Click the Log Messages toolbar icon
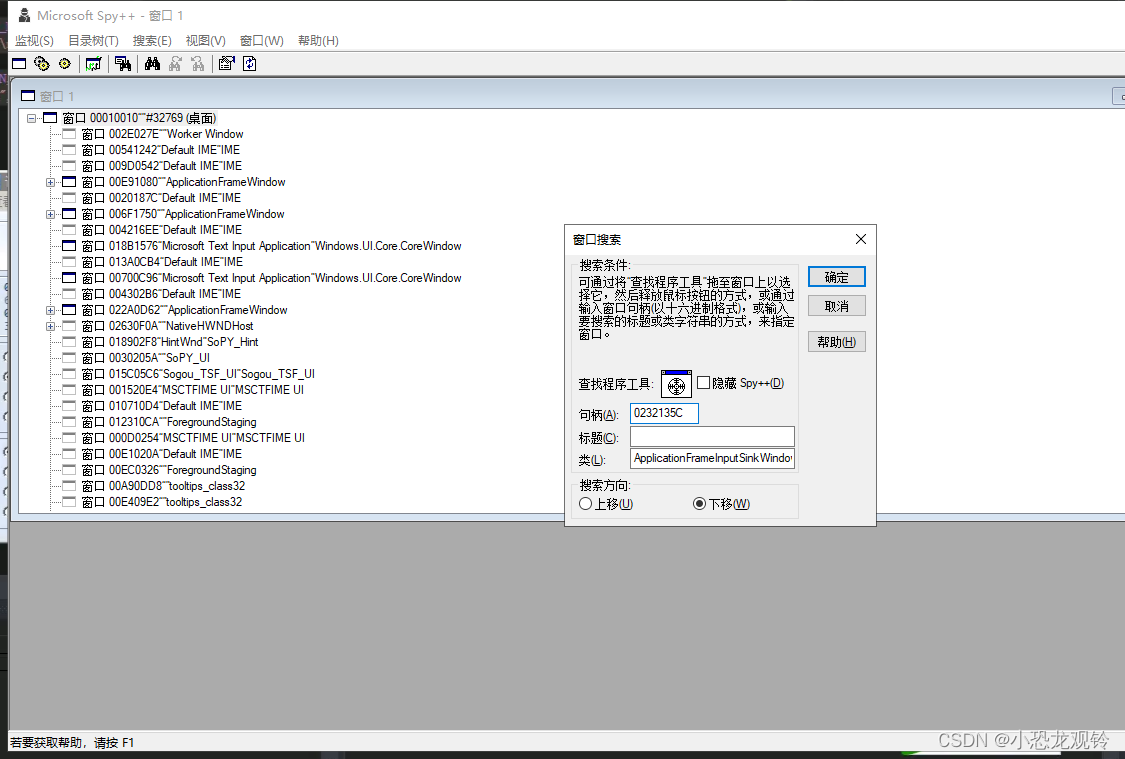Screen dimensions: 1125x759 pos(93,64)
